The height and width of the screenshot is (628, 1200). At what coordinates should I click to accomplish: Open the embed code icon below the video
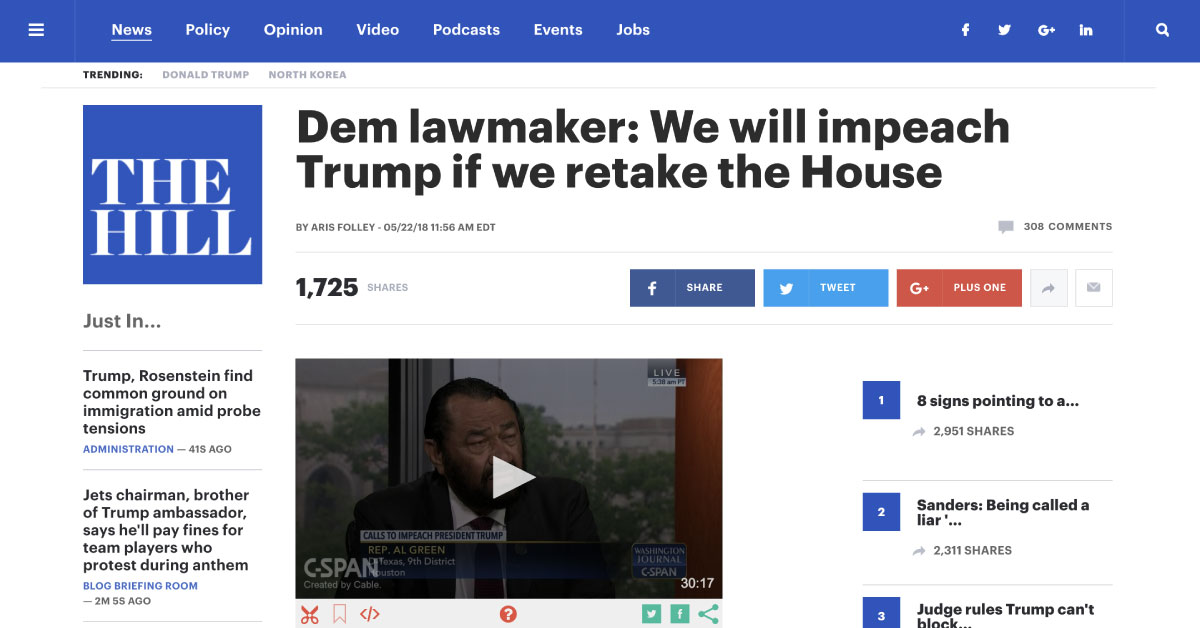tap(369, 615)
